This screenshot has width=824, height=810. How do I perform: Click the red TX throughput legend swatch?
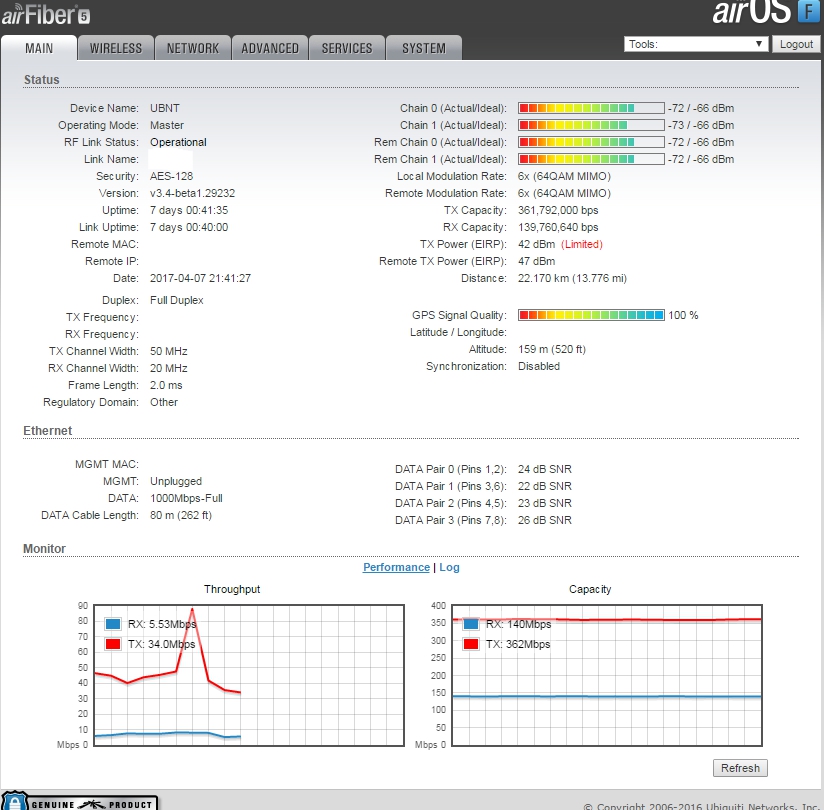pos(113,644)
